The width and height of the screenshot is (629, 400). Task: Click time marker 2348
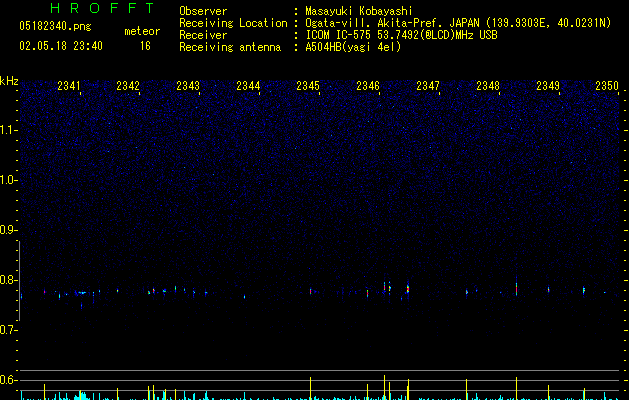tap(488, 86)
